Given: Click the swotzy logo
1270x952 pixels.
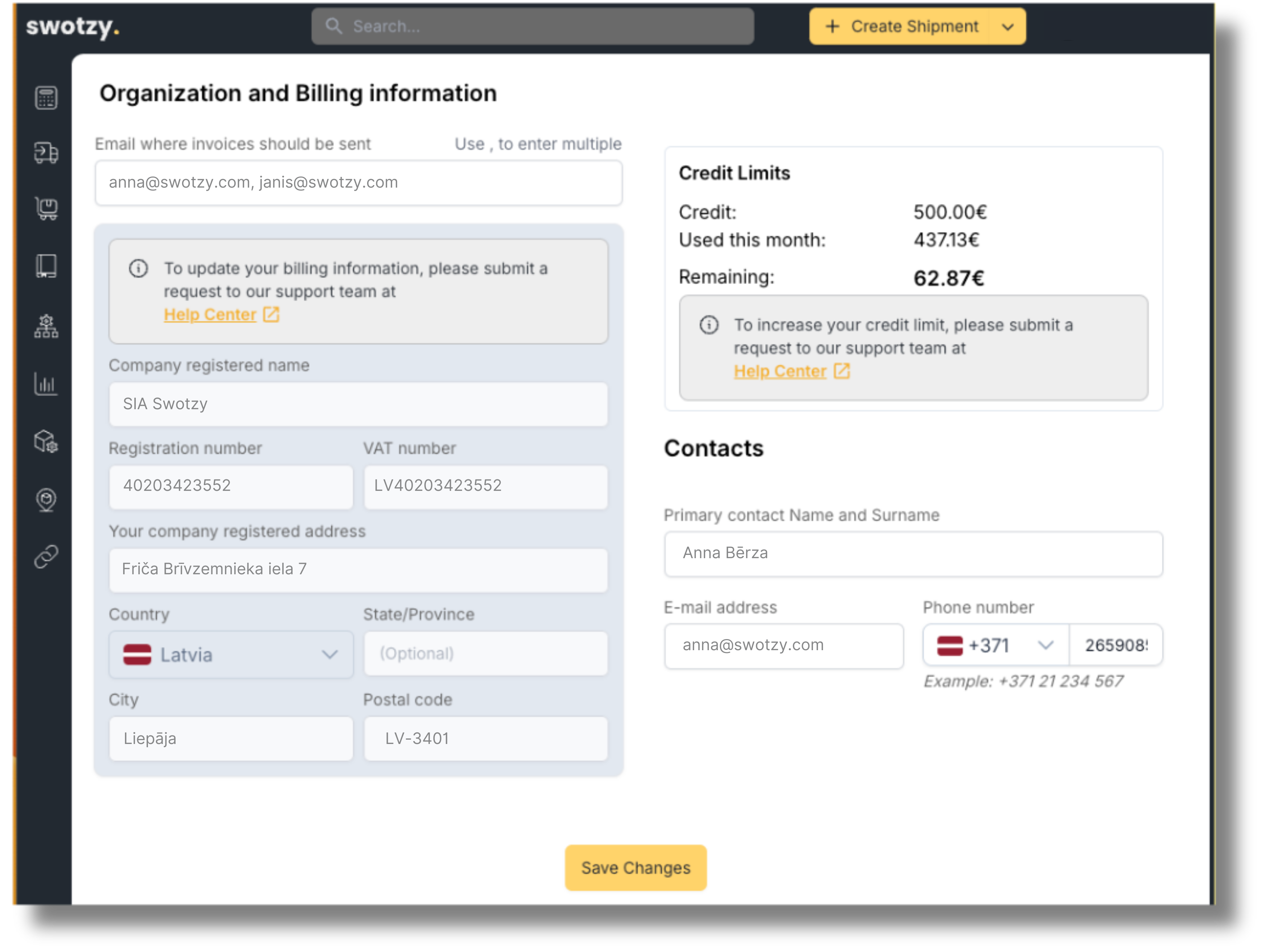Looking at the screenshot, I should coord(72,26).
